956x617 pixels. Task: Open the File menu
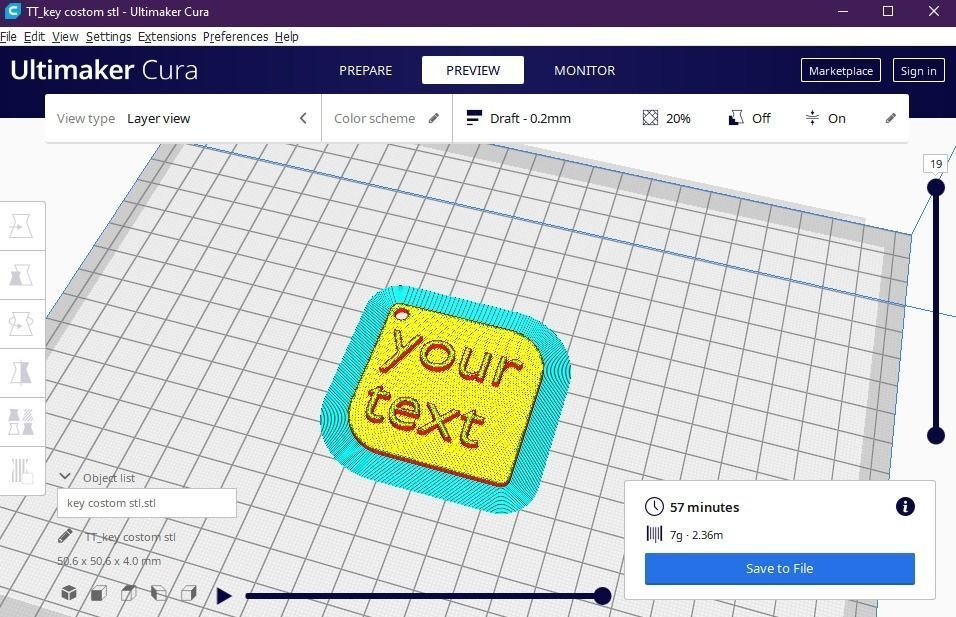pos(9,37)
